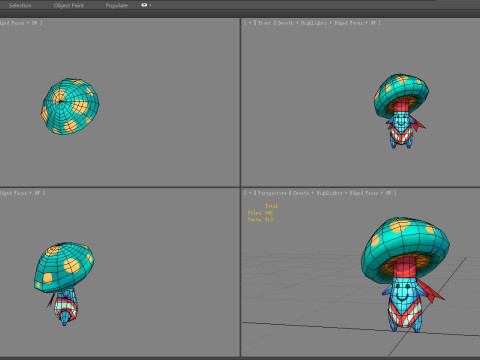Open the Front viewport Smooth + Highlights shading menu
This screenshot has height=360, width=480.
302,23
